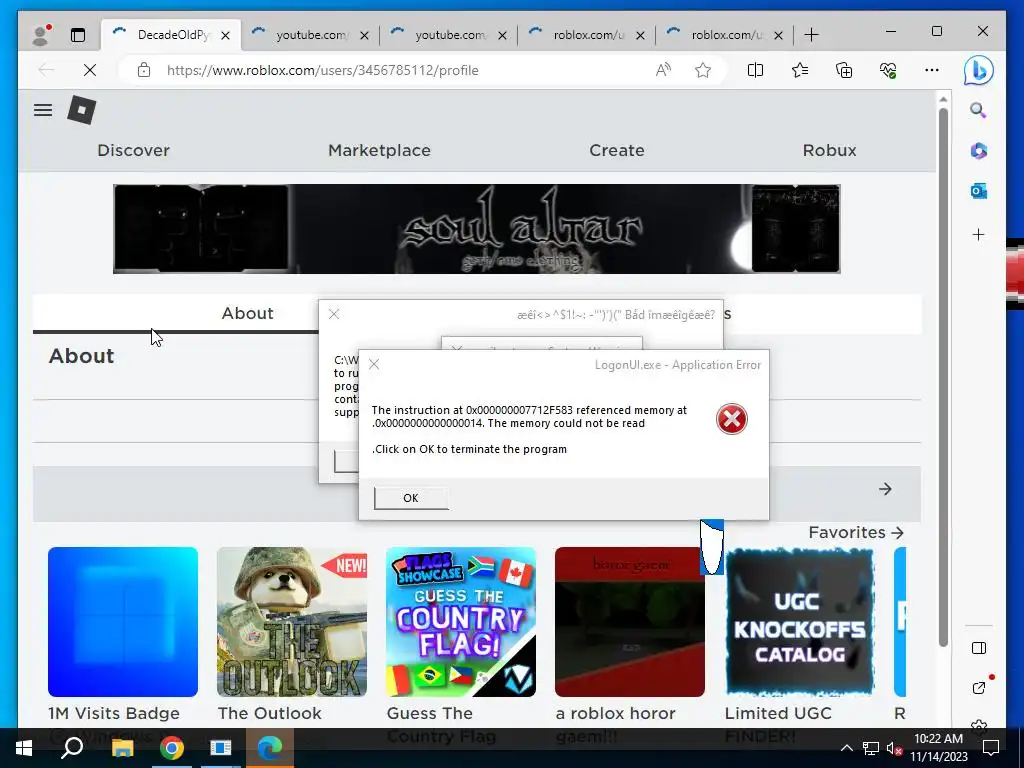Open Marketplace in Roblox navigation
Viewport: 1024px width, 768px height.
(379, 150)
